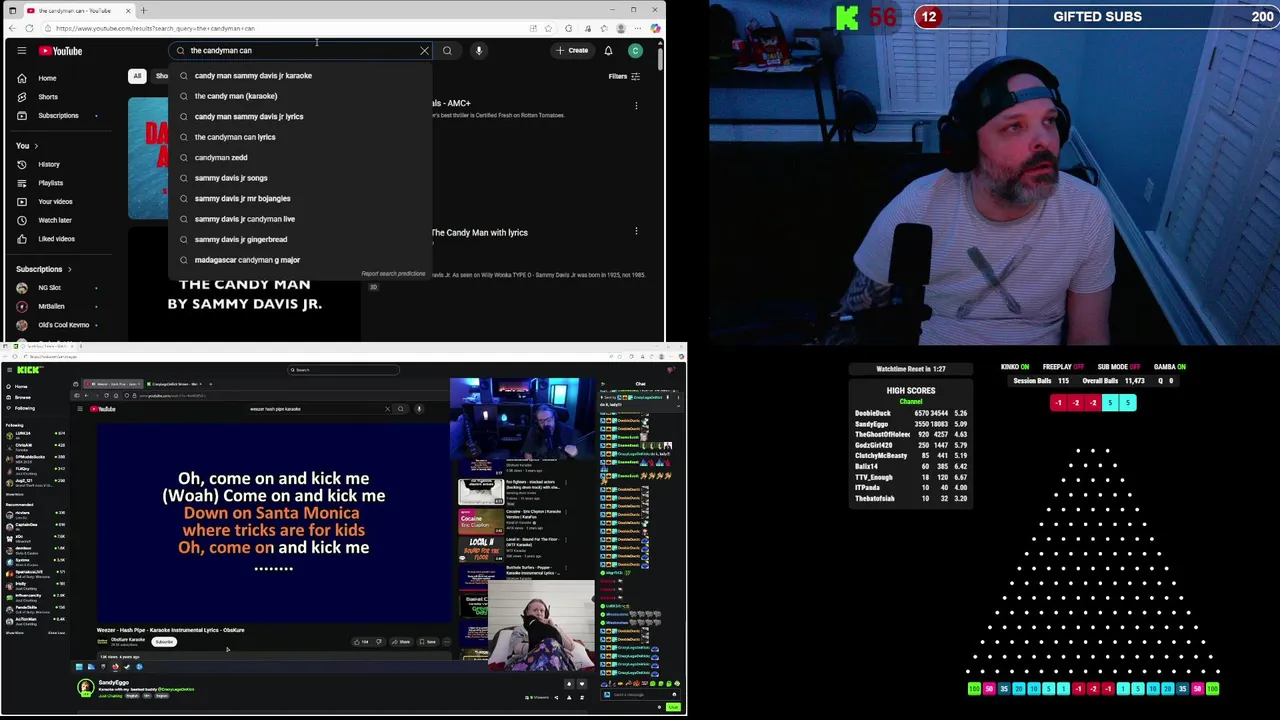Start voice search with microphone icon

pos(479,50)
